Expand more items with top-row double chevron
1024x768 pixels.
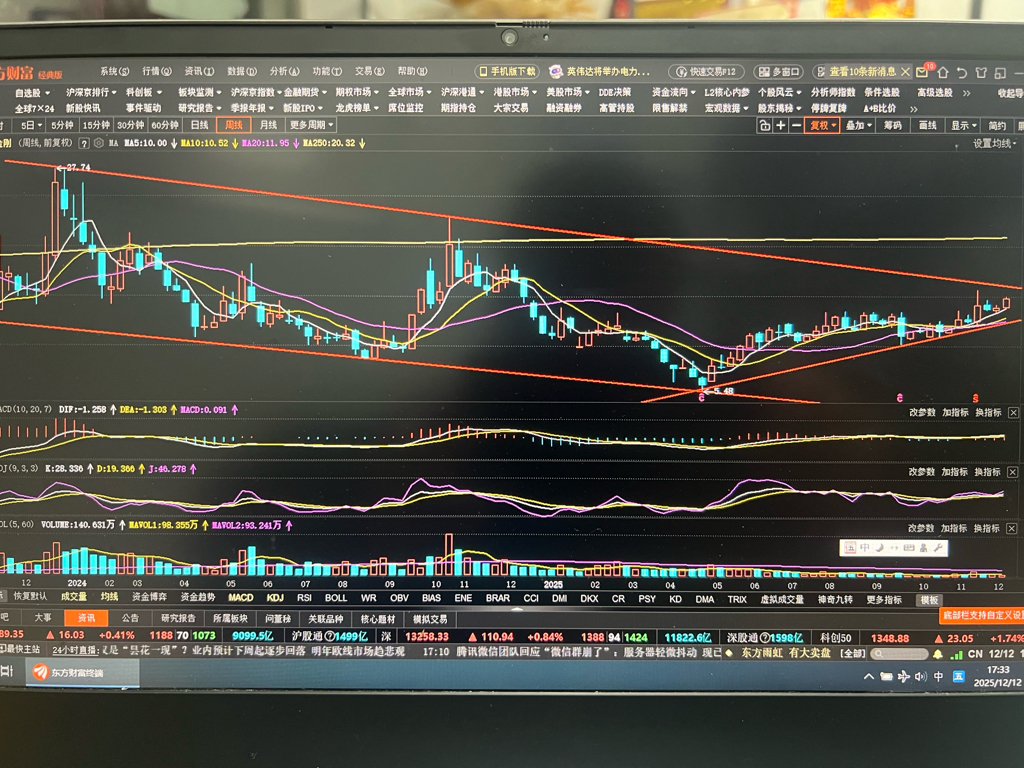(x=967, y=93)
